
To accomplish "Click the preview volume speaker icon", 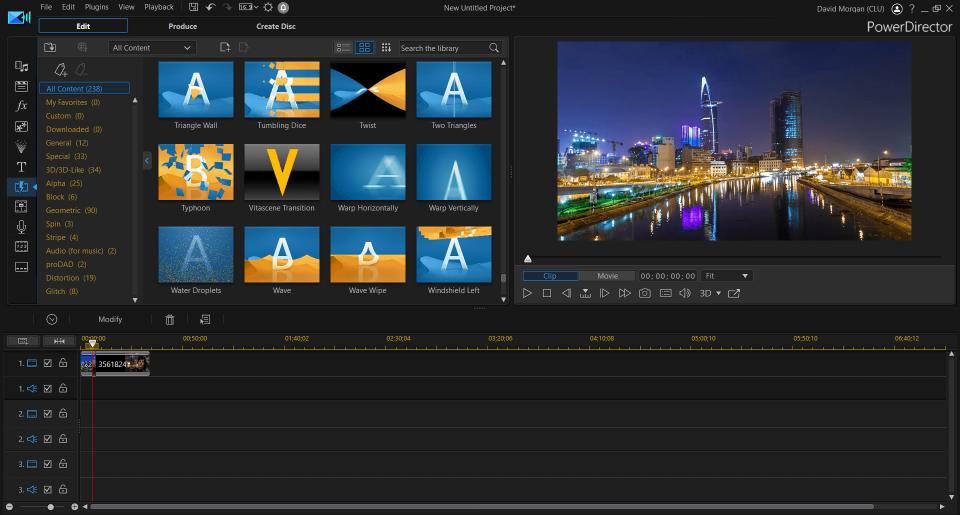I will 685,293.
